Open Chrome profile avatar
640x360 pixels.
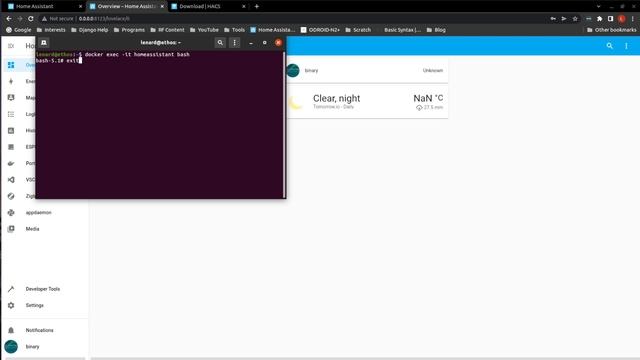point(621,18)
